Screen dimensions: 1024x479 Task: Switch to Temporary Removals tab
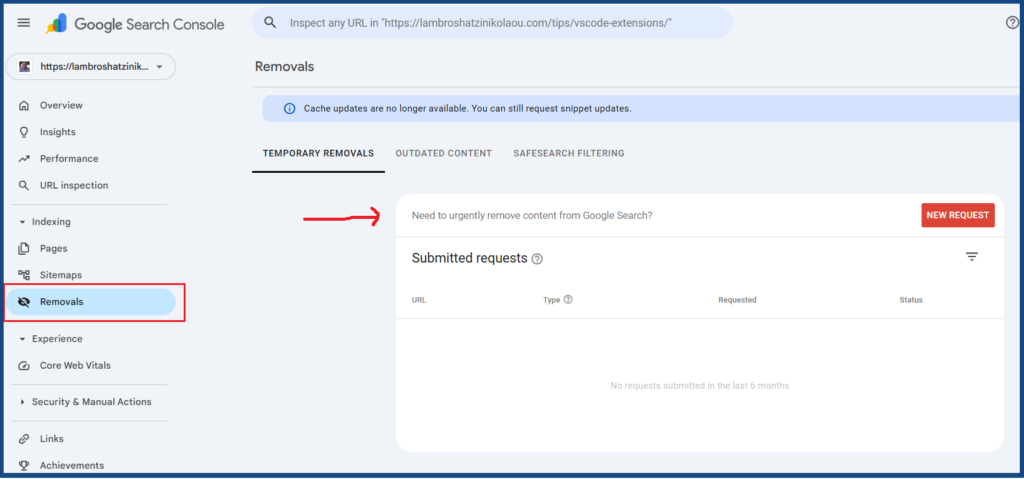tap(319, 154)
